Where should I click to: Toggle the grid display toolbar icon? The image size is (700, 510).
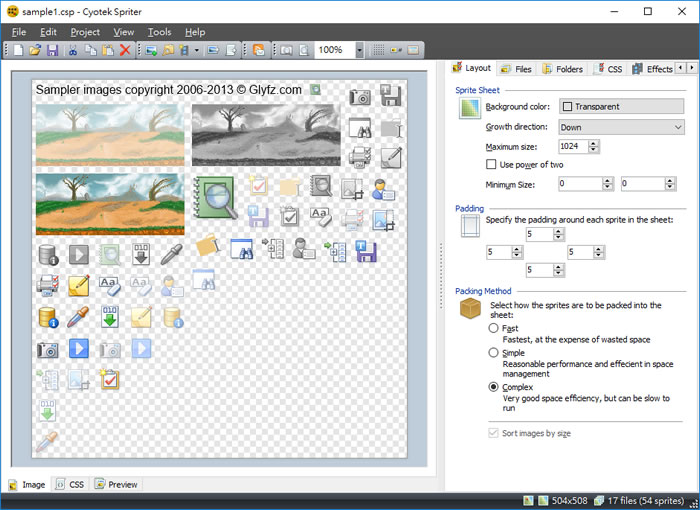[379, 50]
